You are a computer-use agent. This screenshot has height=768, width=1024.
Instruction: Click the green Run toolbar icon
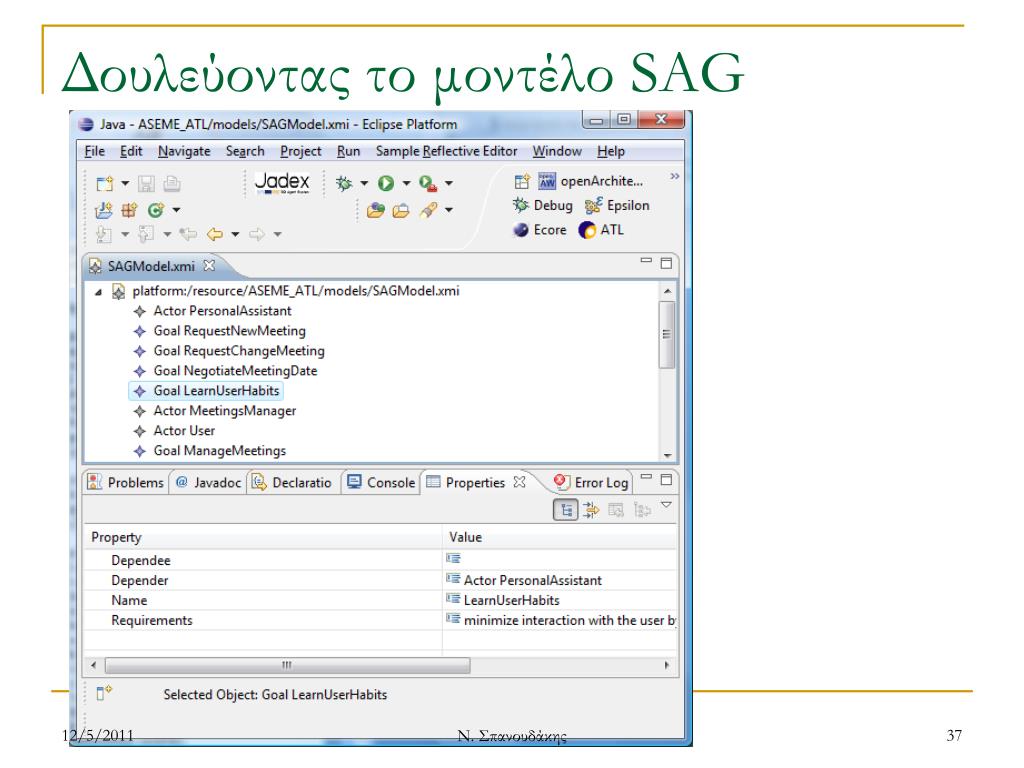coord(386,184)
